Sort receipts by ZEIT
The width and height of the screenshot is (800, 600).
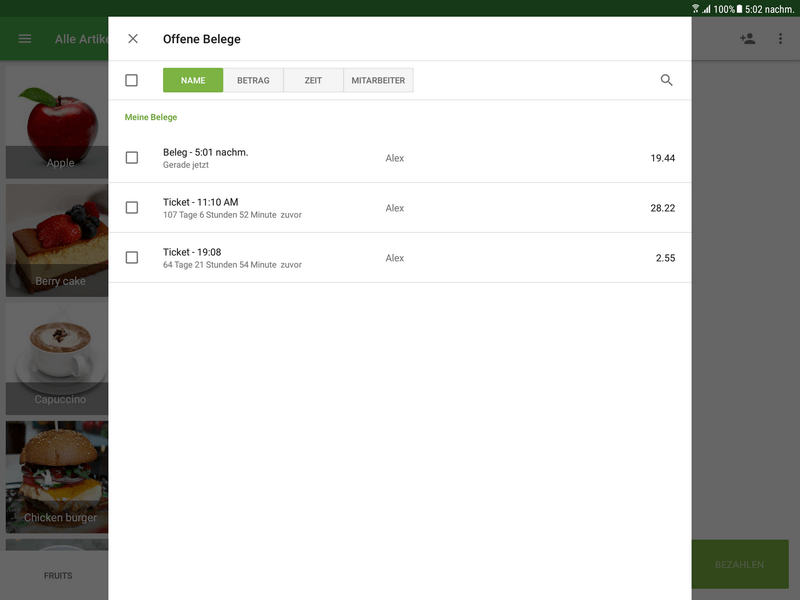coord(313,80)
